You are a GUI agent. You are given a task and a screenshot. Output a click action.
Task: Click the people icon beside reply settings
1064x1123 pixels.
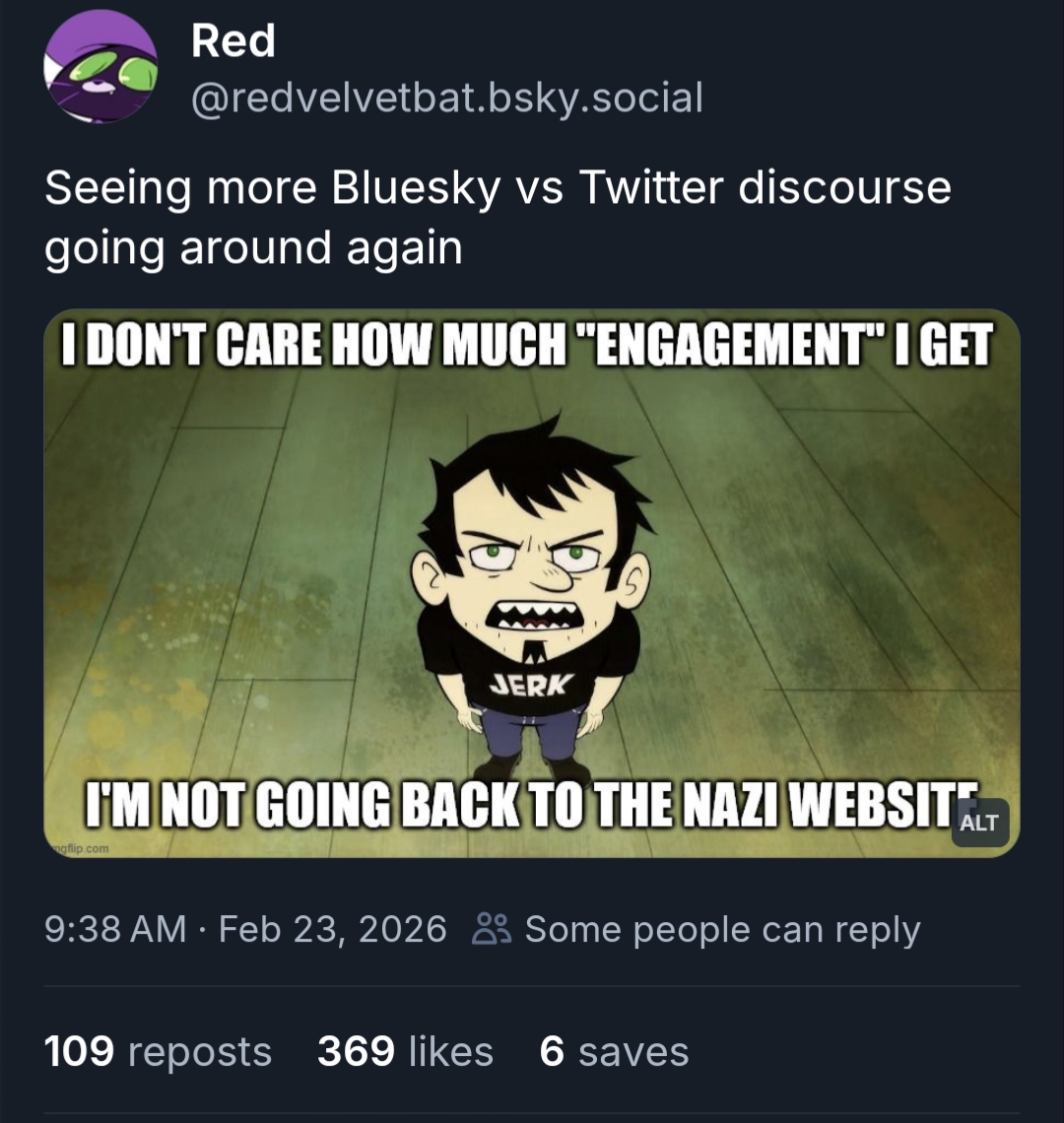point(491,929)
